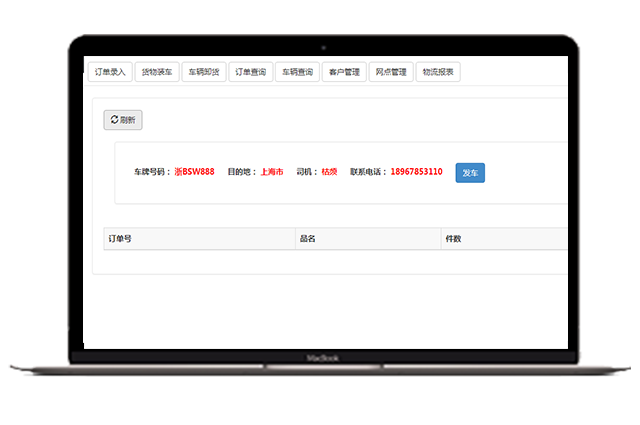
Task: Open the 车辆查询 tab
Action: (x=297, y=72)
